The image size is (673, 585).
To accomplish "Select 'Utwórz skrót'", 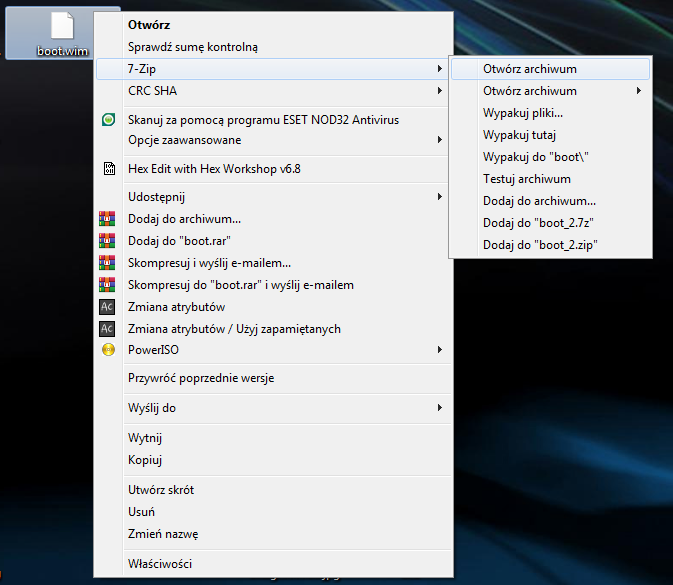I will (274, 490).
